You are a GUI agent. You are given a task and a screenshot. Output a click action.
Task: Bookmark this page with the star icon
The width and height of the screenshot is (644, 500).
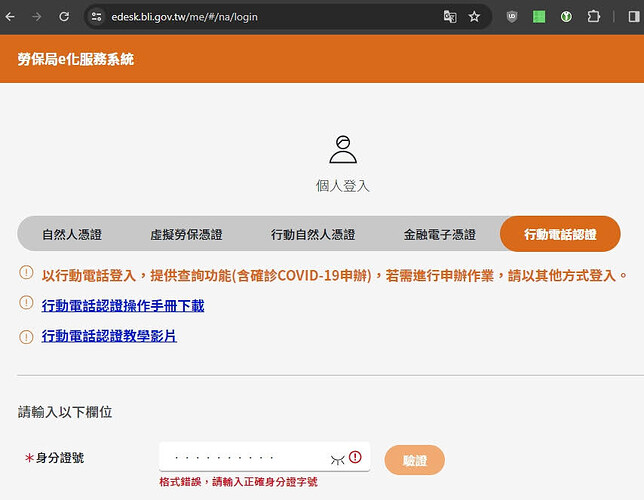coord(474,17)
